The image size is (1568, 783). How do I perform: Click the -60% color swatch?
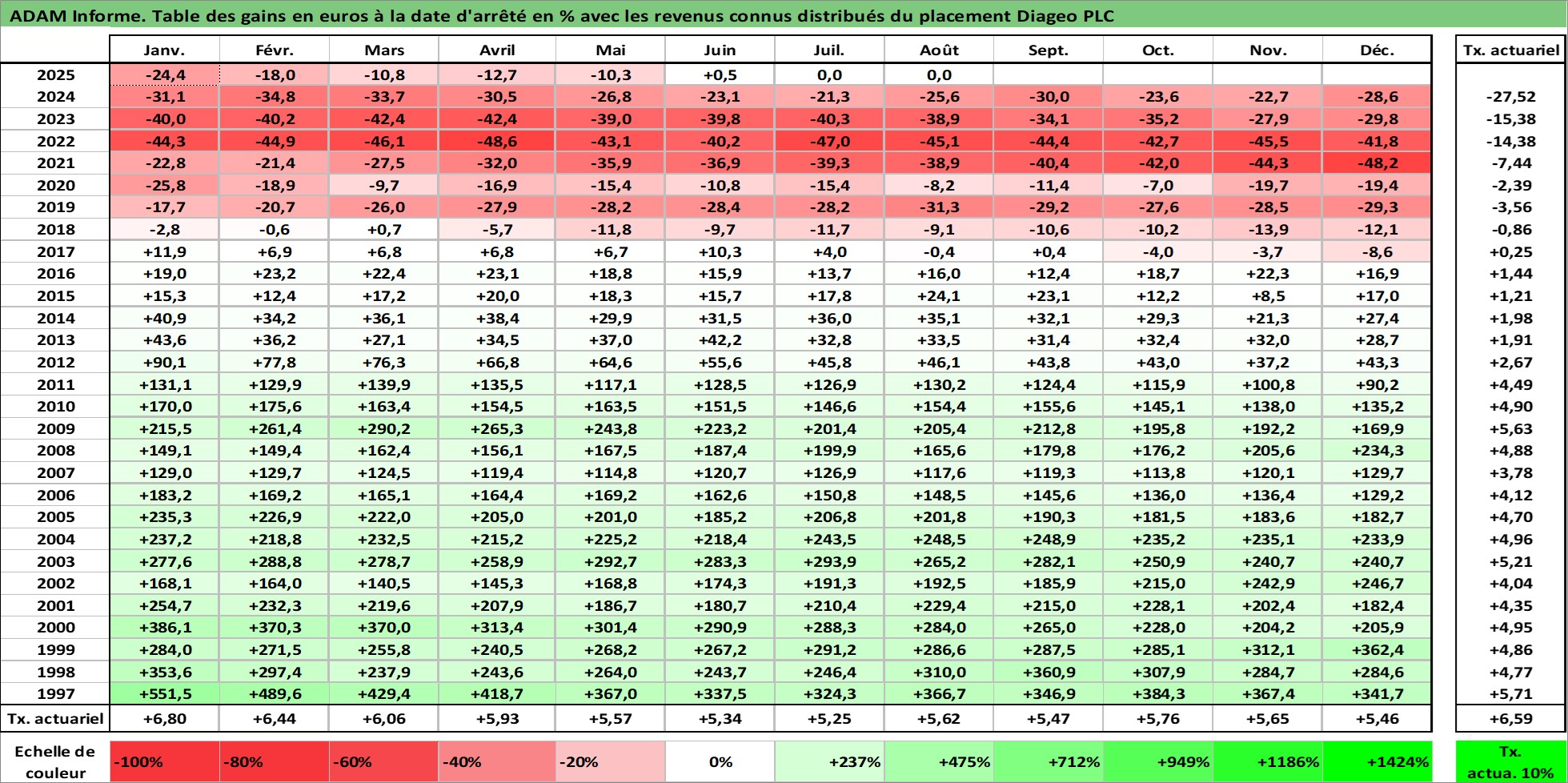pos(384,761)
